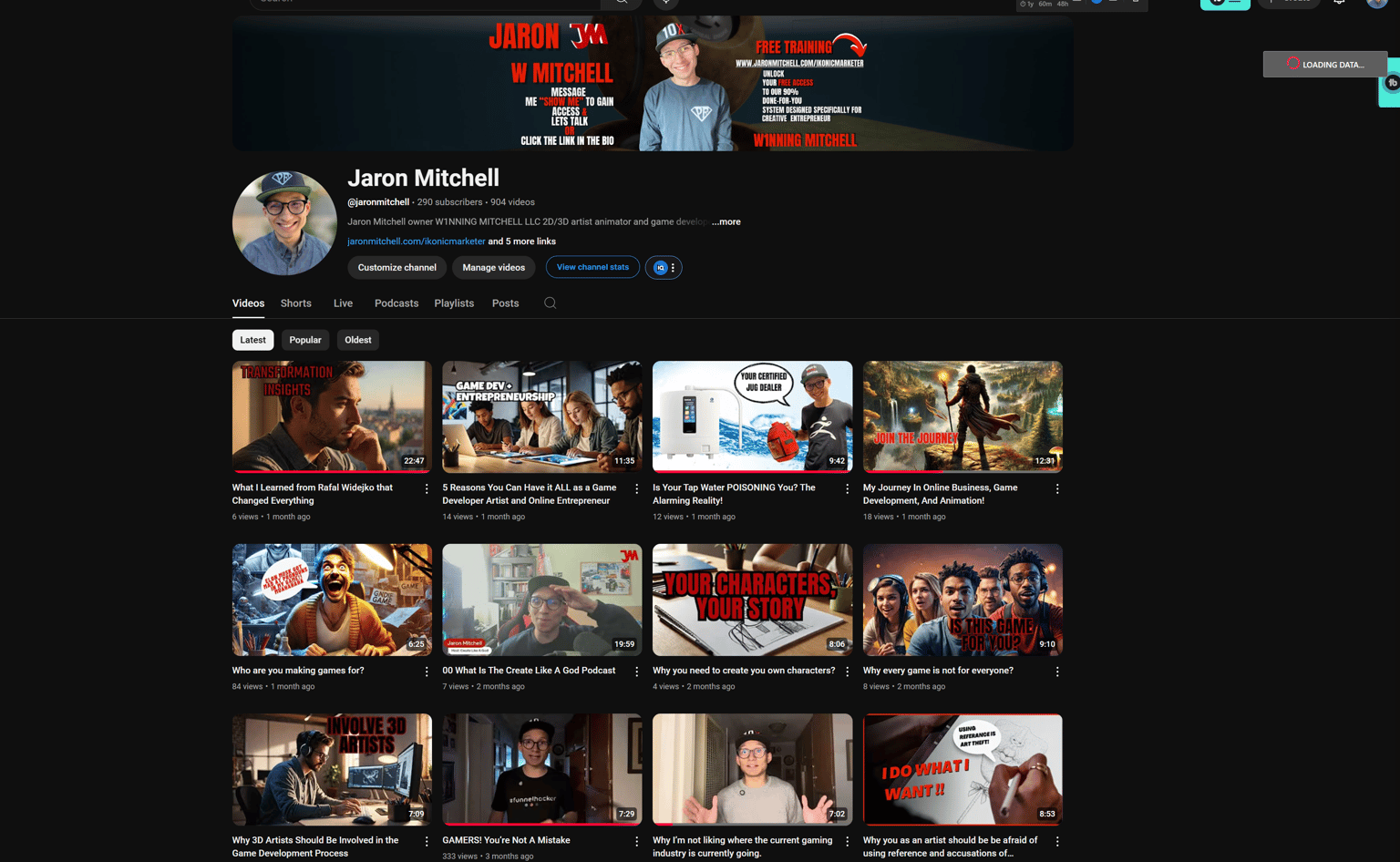1400x862 pixels.
Task: Switch to the Shorts tab
Action: tap(296, 303)
